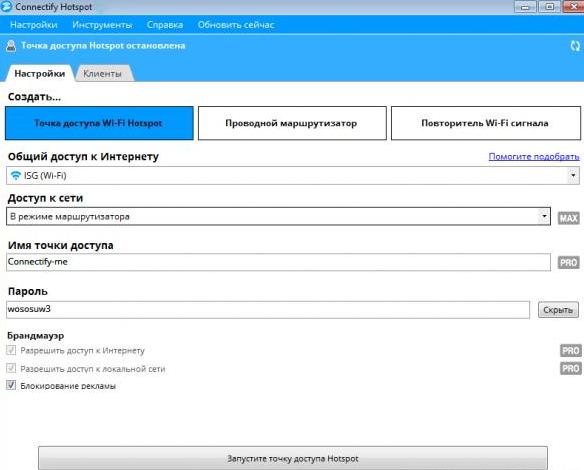
Task: Click the PRO badge next to hotspot name
Action: tap(568, 263)
